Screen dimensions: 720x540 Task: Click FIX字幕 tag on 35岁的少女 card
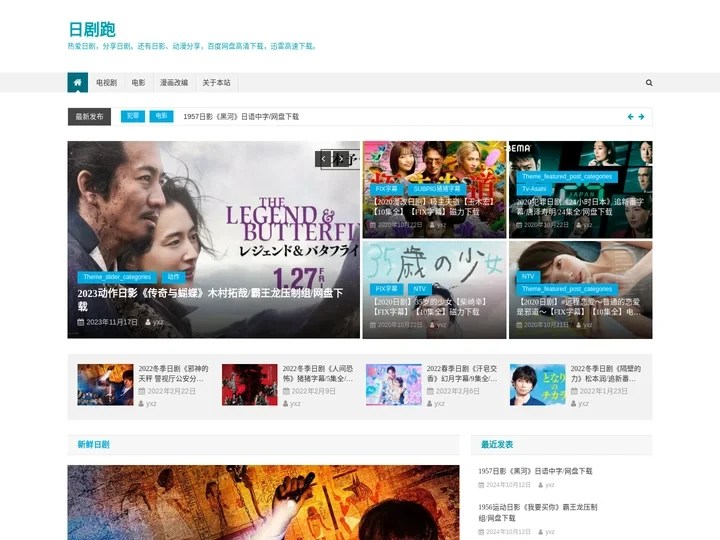pos(387,289)
